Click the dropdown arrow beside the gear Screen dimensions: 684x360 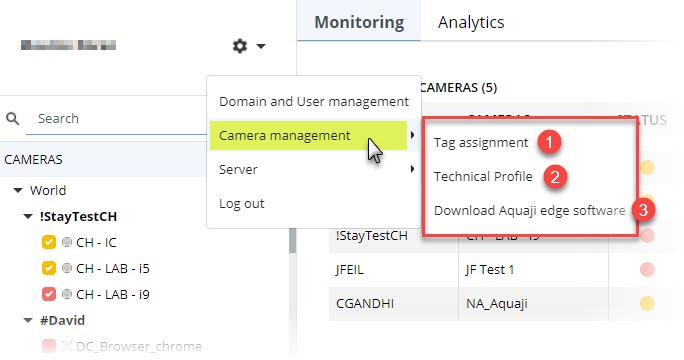tap(261, 46)
